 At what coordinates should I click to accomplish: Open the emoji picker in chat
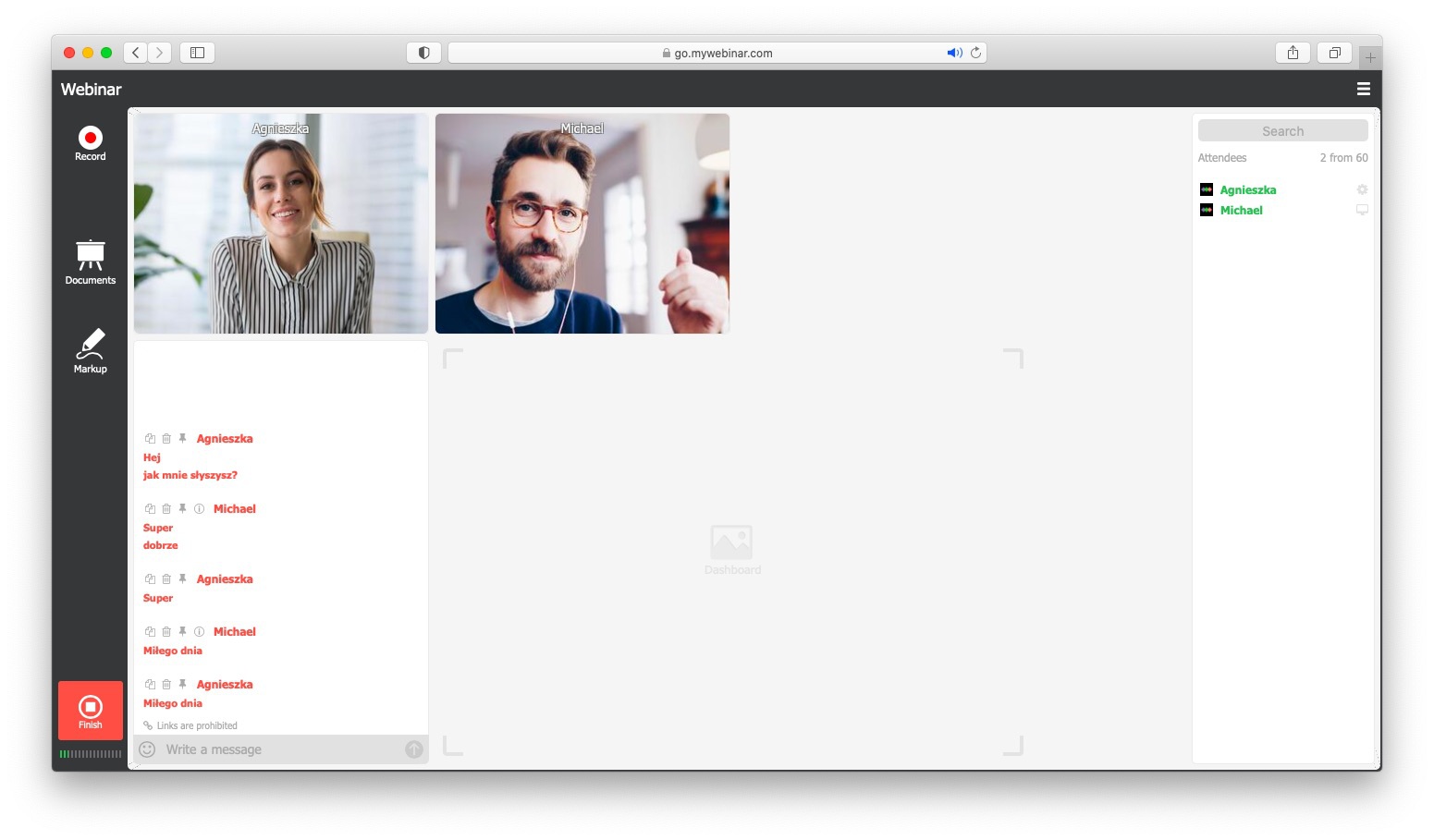pyautogui.click(x=147, y=749)
